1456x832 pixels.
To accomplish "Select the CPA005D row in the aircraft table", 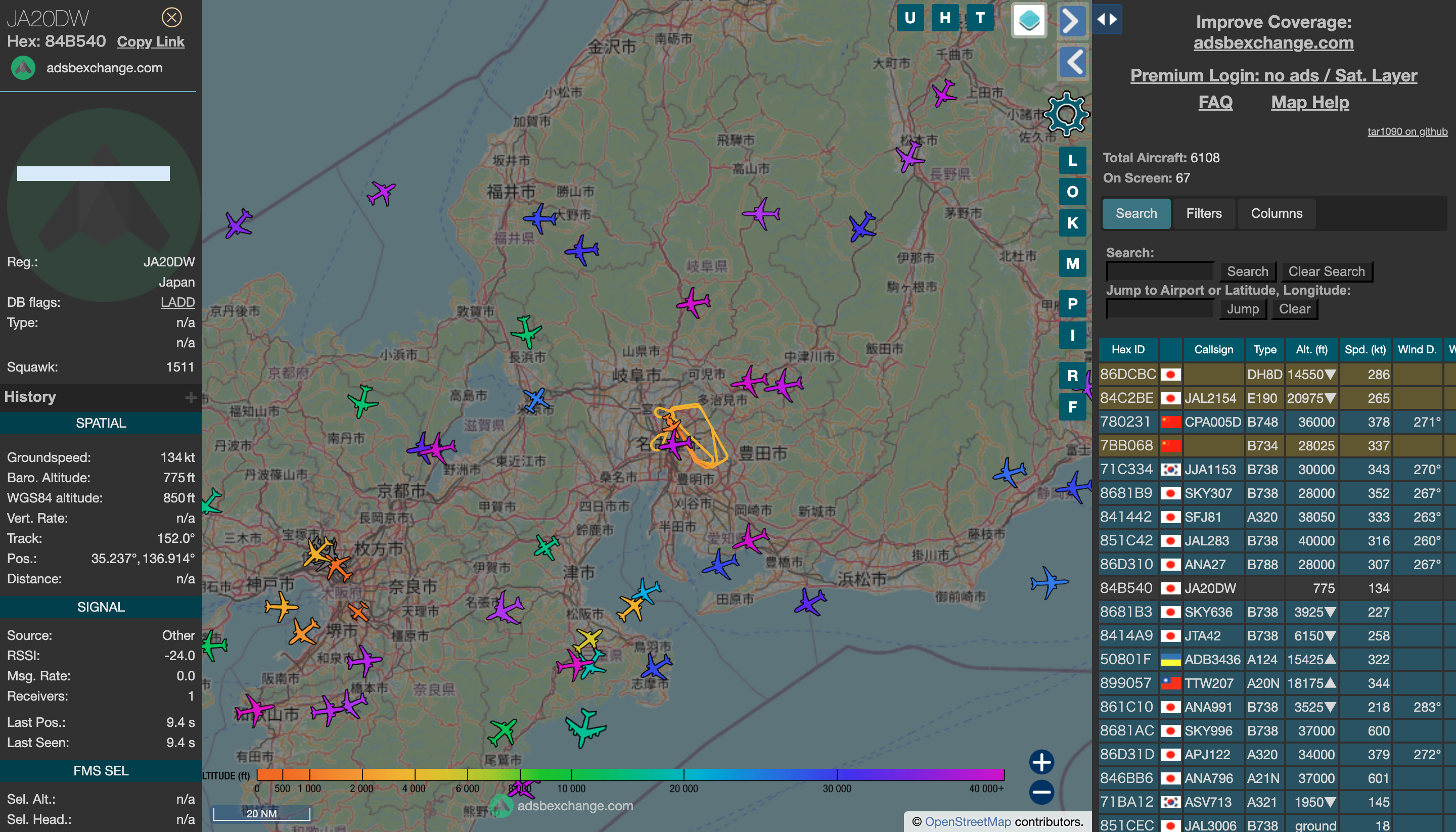I will [1277, 422].
